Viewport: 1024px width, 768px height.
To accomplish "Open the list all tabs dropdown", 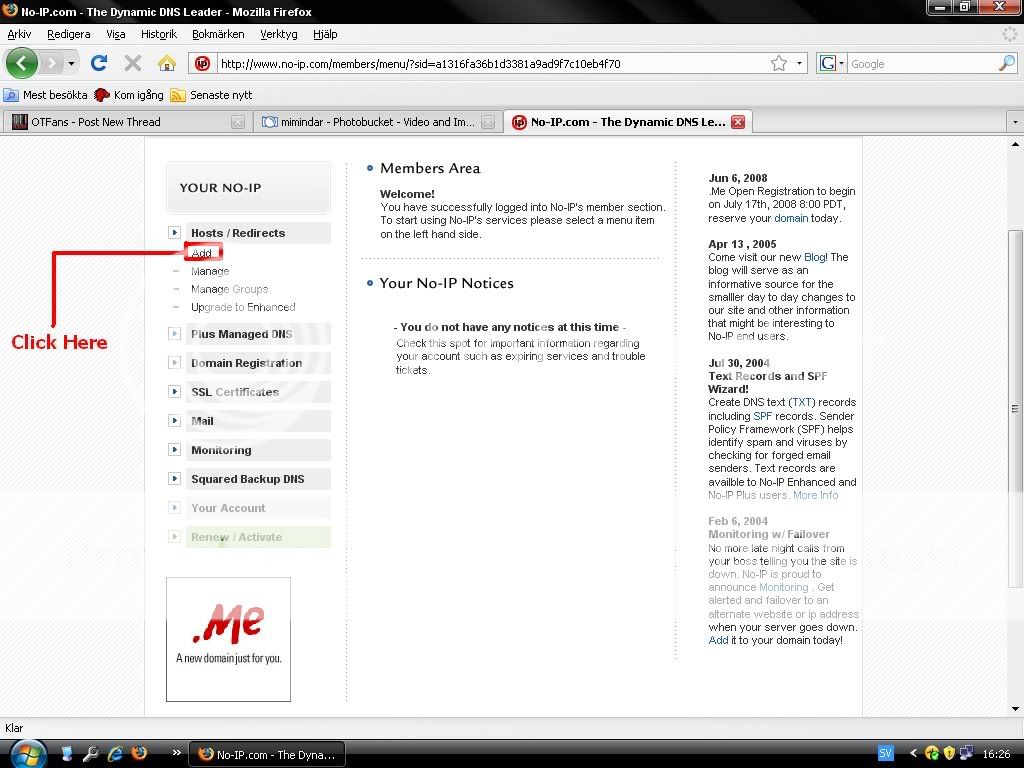I will [x=1015, y=122].
